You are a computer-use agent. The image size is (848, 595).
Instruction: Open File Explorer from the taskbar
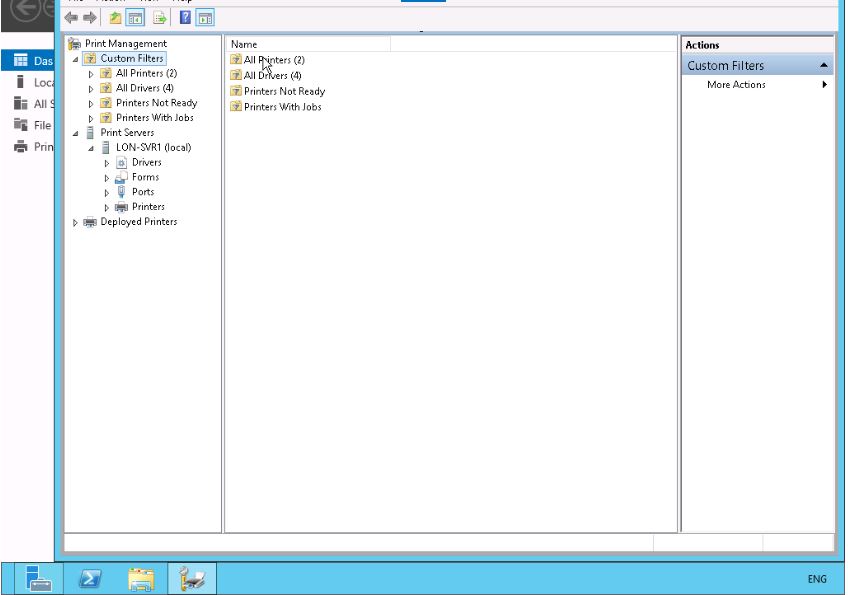click(x=141, y=578)
